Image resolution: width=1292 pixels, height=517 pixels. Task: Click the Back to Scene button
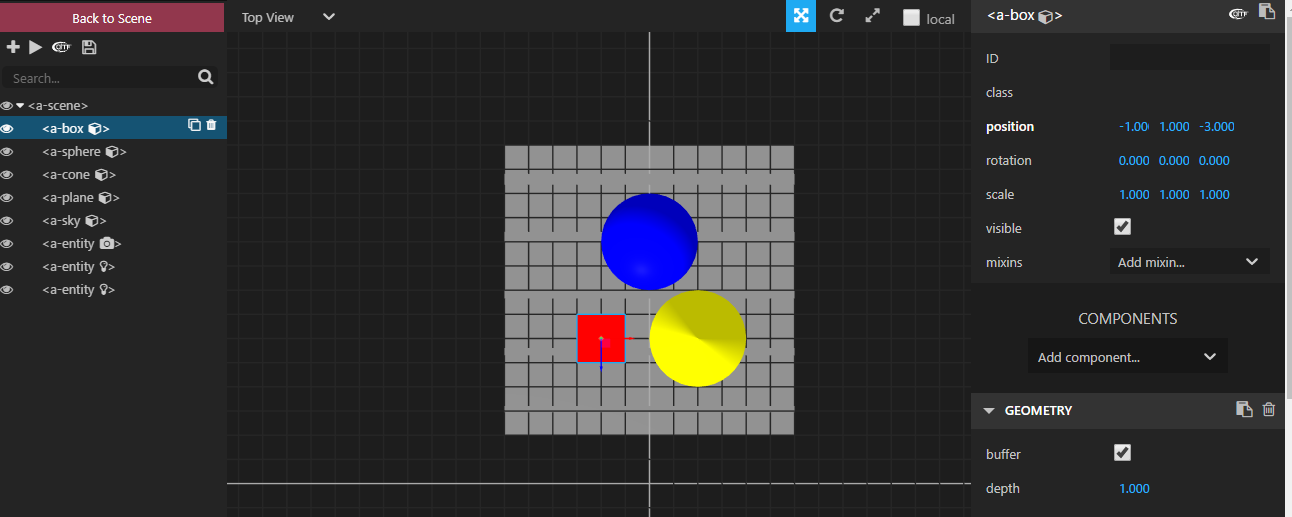112,18
